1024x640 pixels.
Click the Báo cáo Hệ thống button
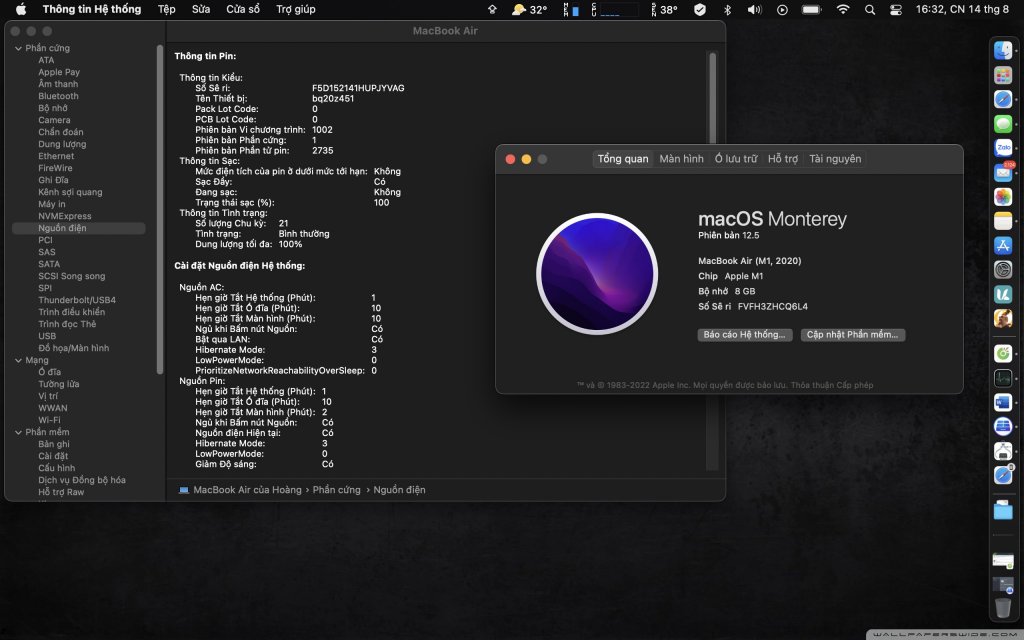click(x=744, y=334)
